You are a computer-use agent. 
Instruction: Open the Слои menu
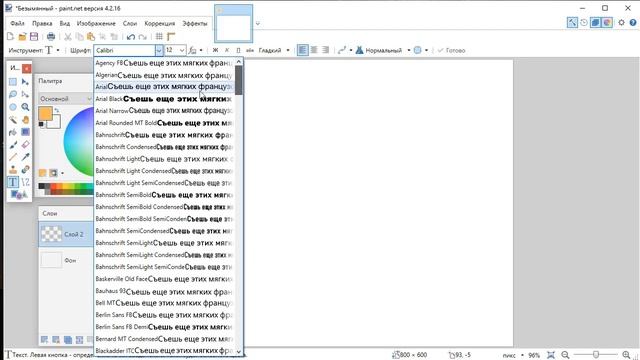130,23
